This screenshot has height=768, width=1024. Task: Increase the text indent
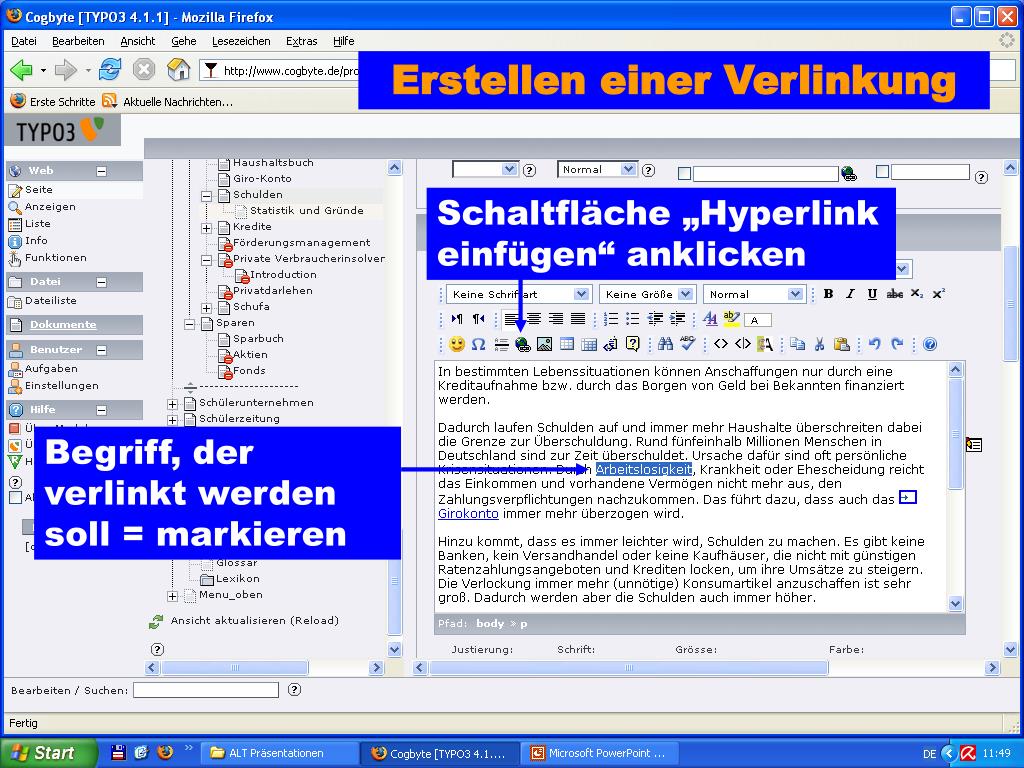click(677, 319)
